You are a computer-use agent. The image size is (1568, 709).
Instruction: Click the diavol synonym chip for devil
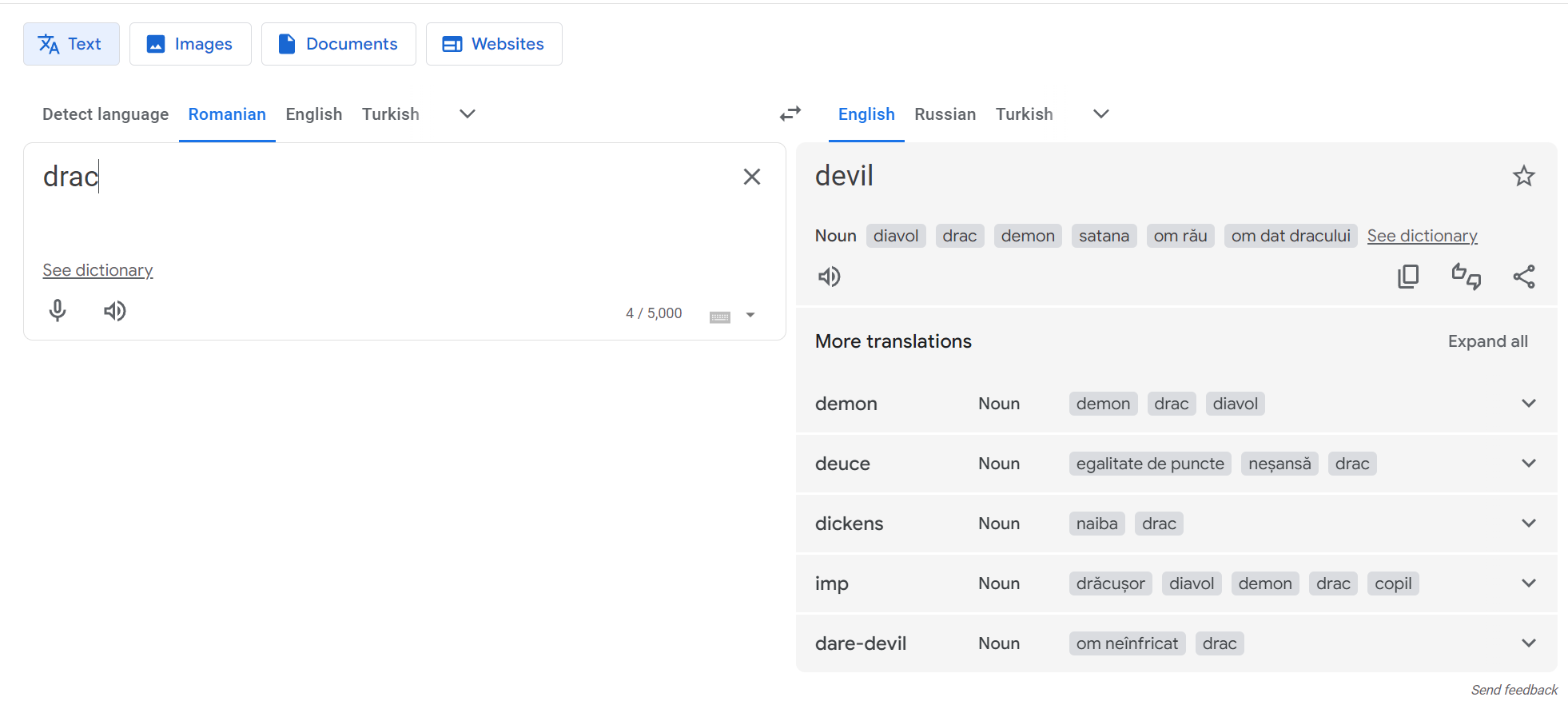coord(896,236)
